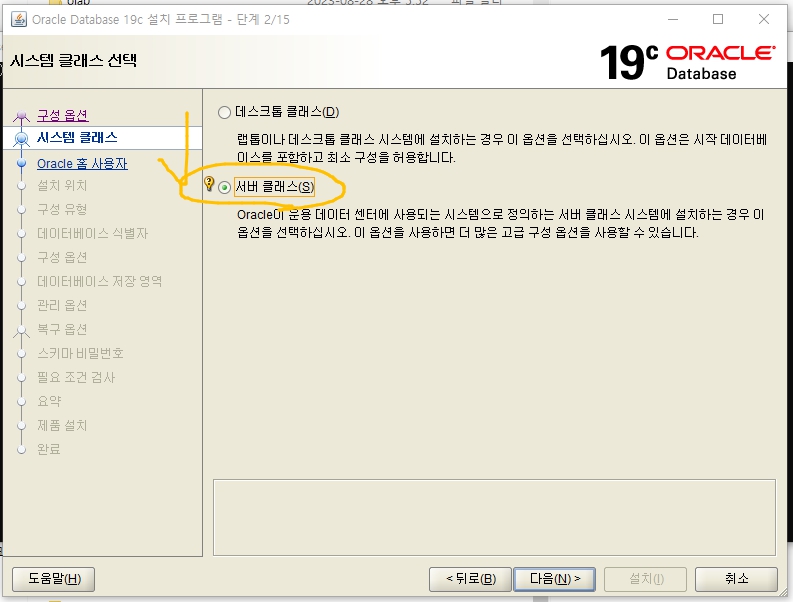Maximize the installer window
This screenshot has height=602, width=793.
point(718,19)
